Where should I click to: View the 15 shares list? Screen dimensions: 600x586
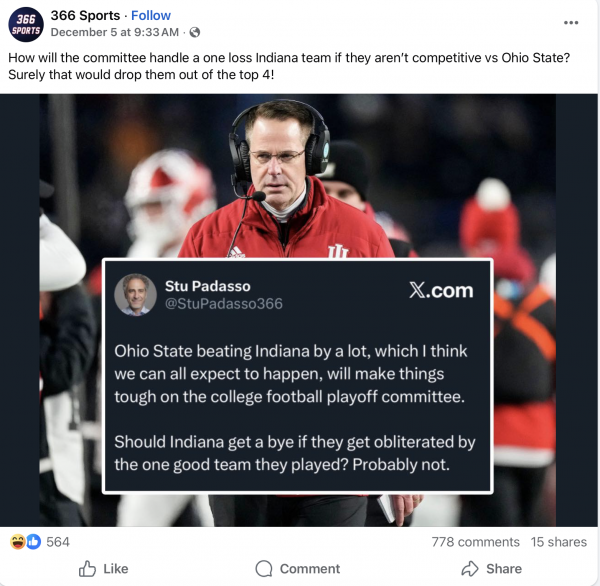pos(558,542)
